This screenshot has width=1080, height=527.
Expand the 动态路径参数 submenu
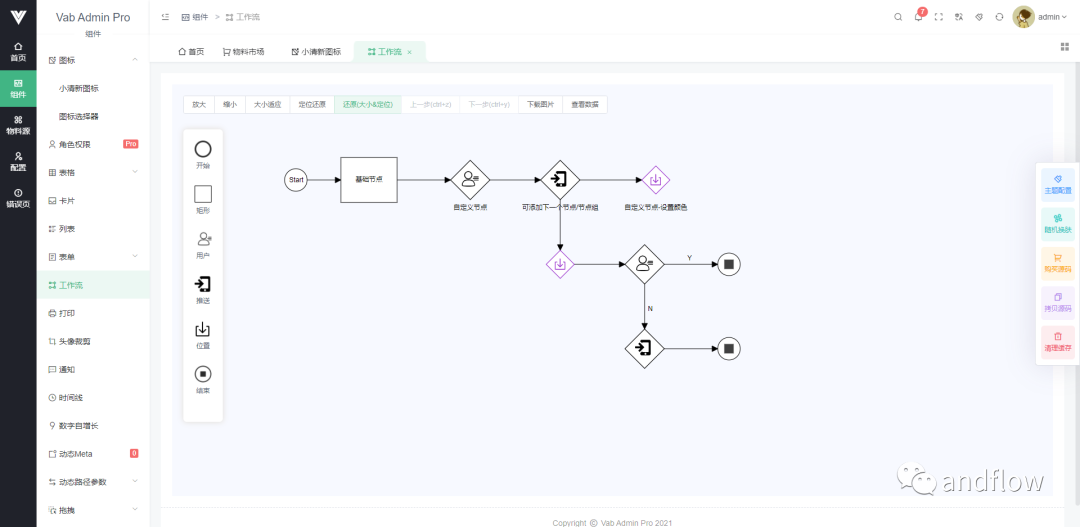[x=135, y=482]
